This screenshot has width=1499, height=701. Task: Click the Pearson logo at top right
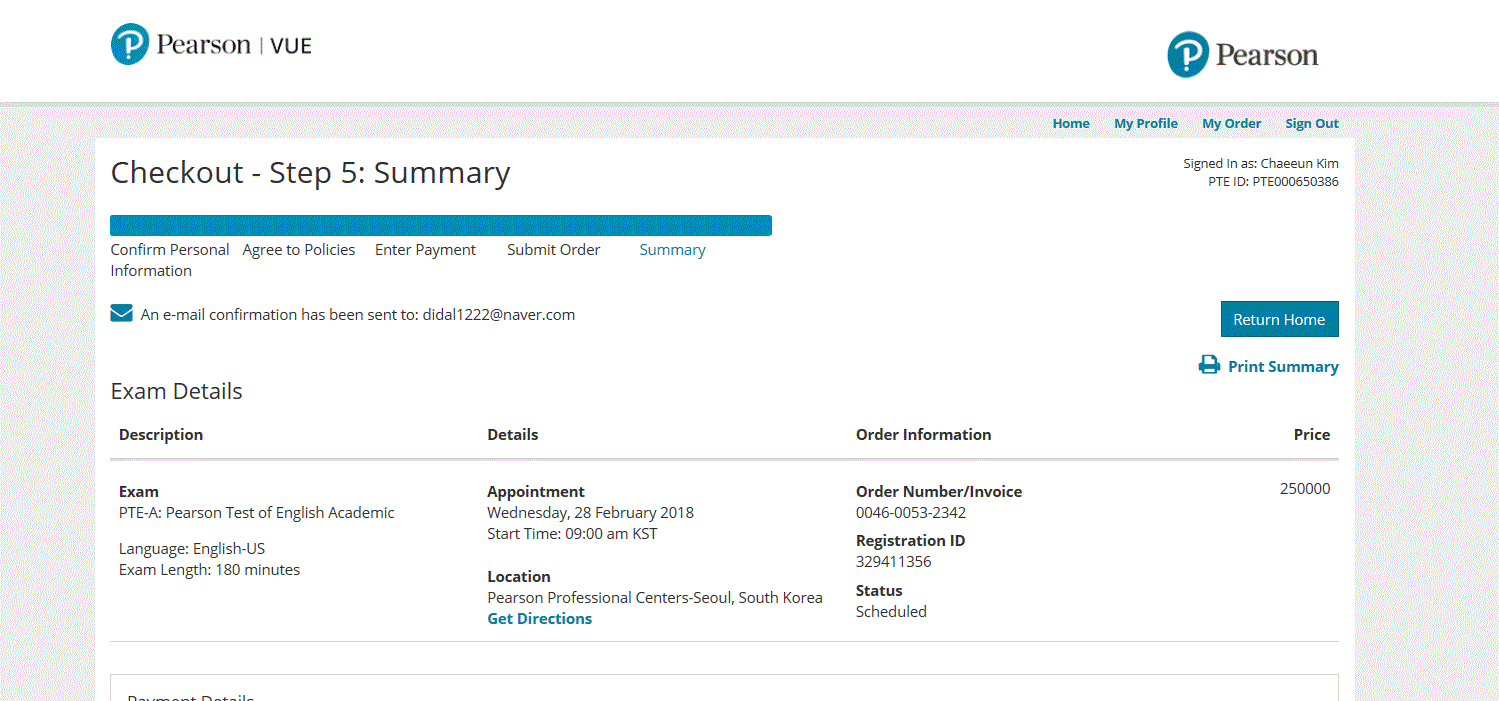[1242, 55]
